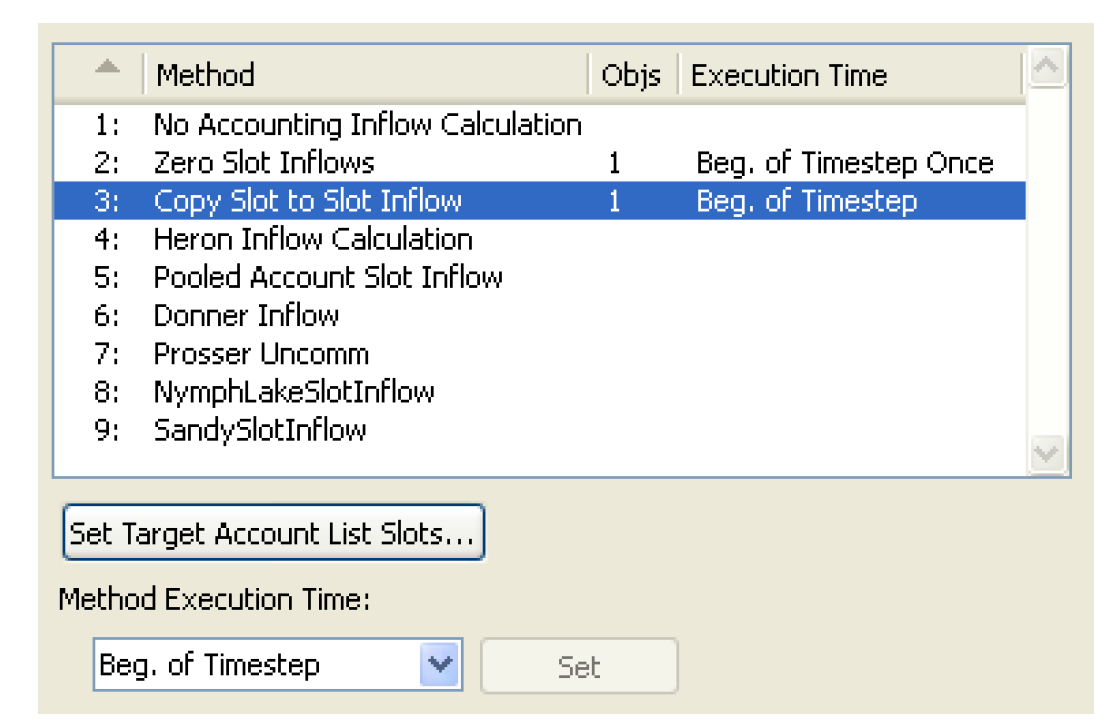This screenshot has width=1117, height=727.
Task: Click the Beg. of Timestep combo box text
Action: click(x=210, y=666)
